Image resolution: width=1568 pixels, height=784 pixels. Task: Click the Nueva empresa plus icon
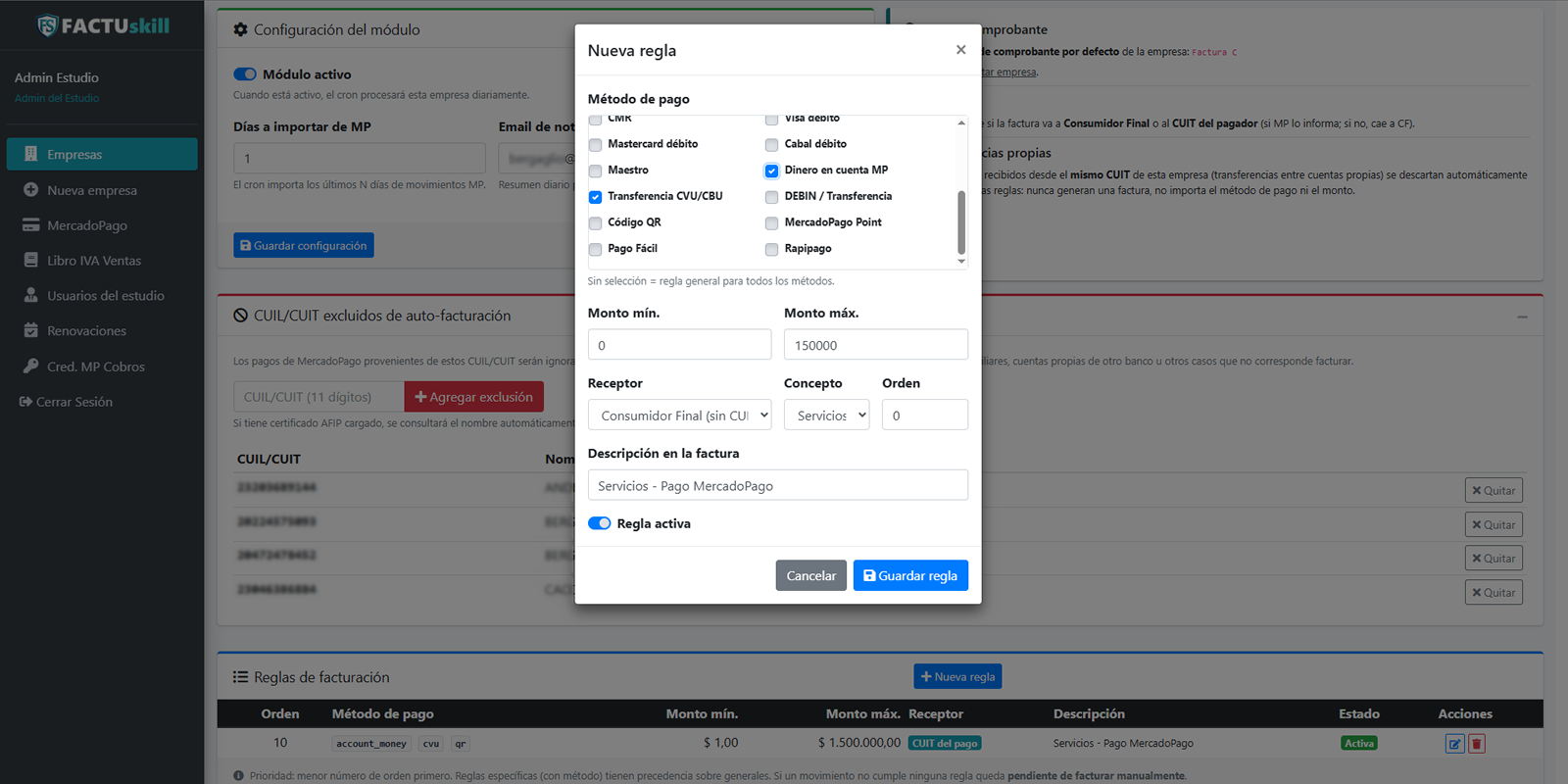coord(30,190)
